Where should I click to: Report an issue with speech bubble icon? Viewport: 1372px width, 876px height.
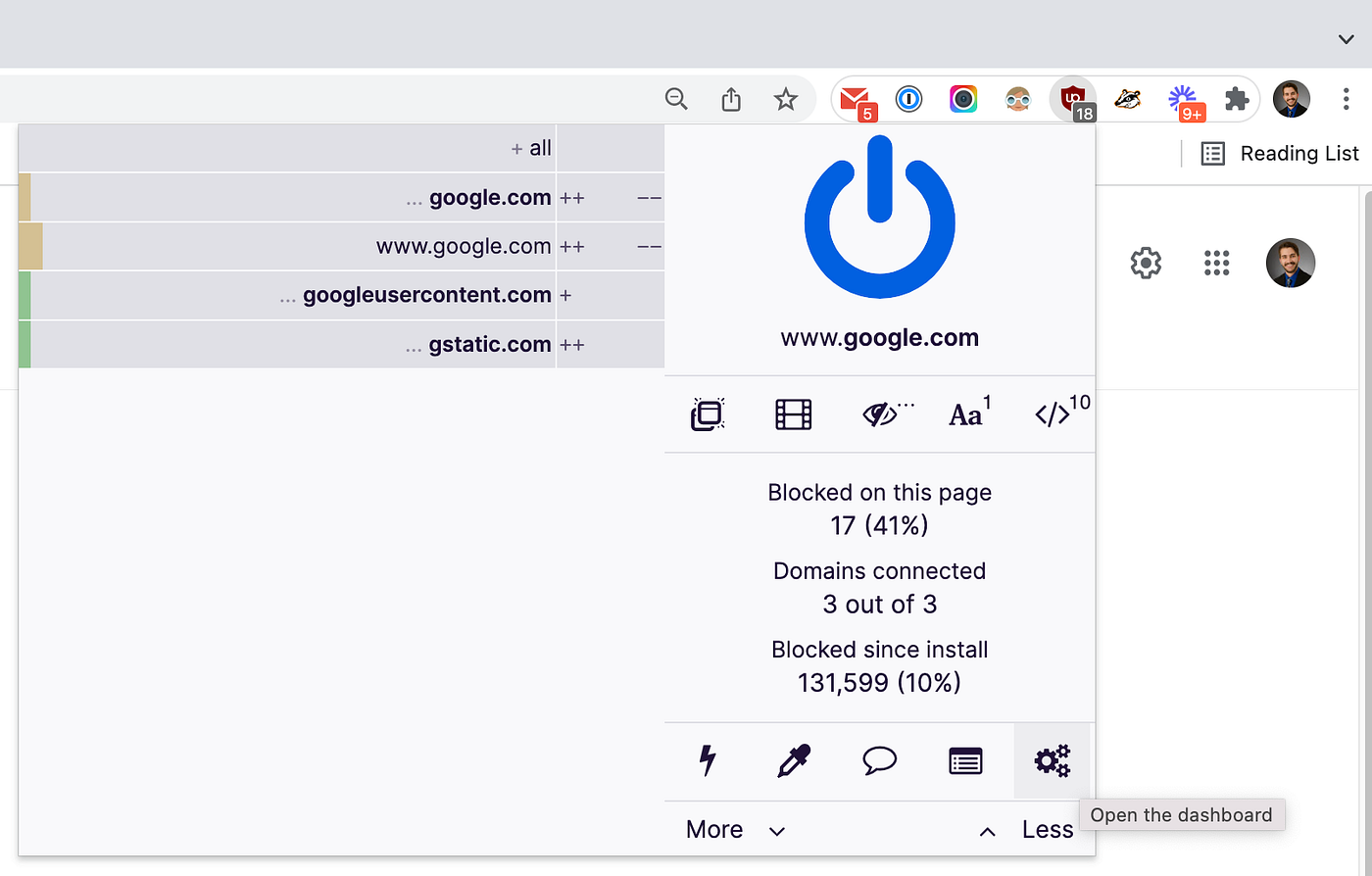[879, 761]
